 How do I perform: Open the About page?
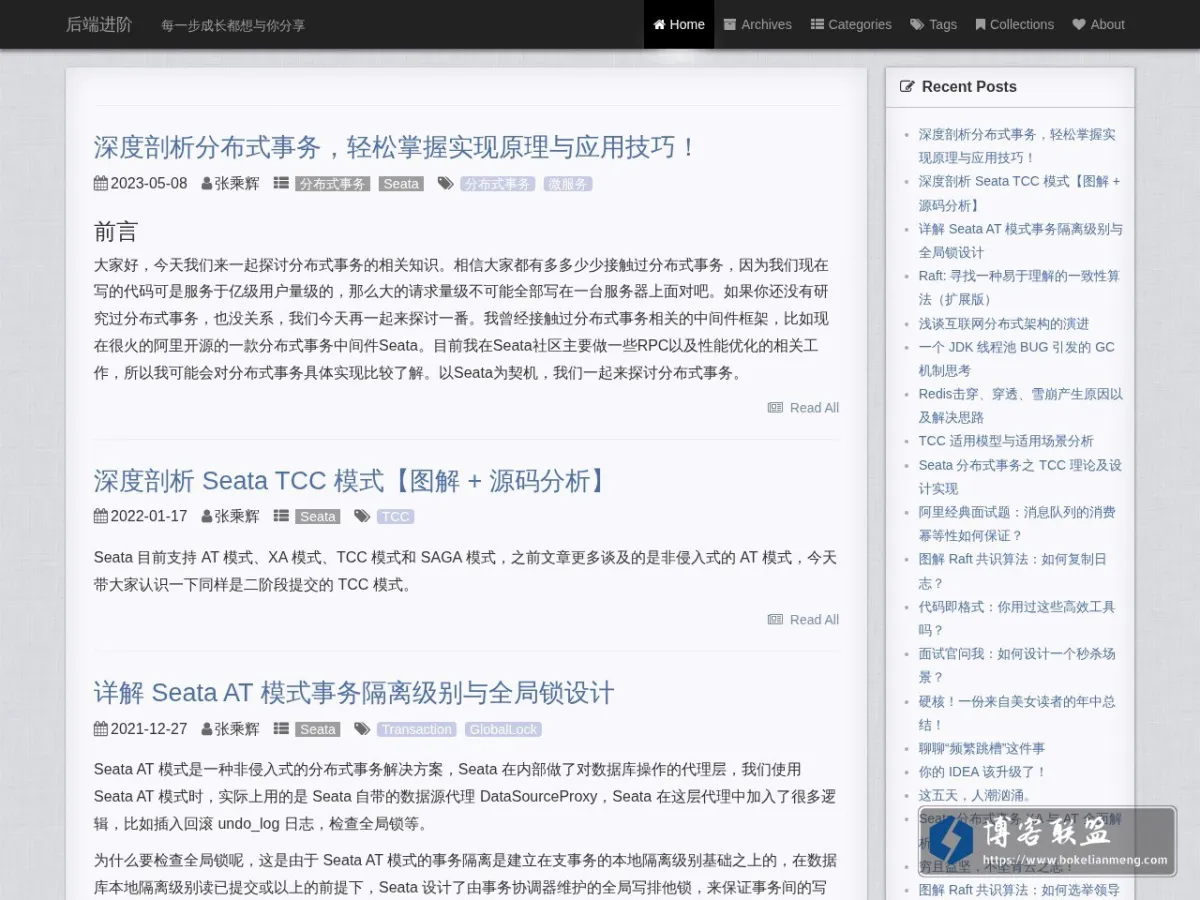tap(1098, 24)
